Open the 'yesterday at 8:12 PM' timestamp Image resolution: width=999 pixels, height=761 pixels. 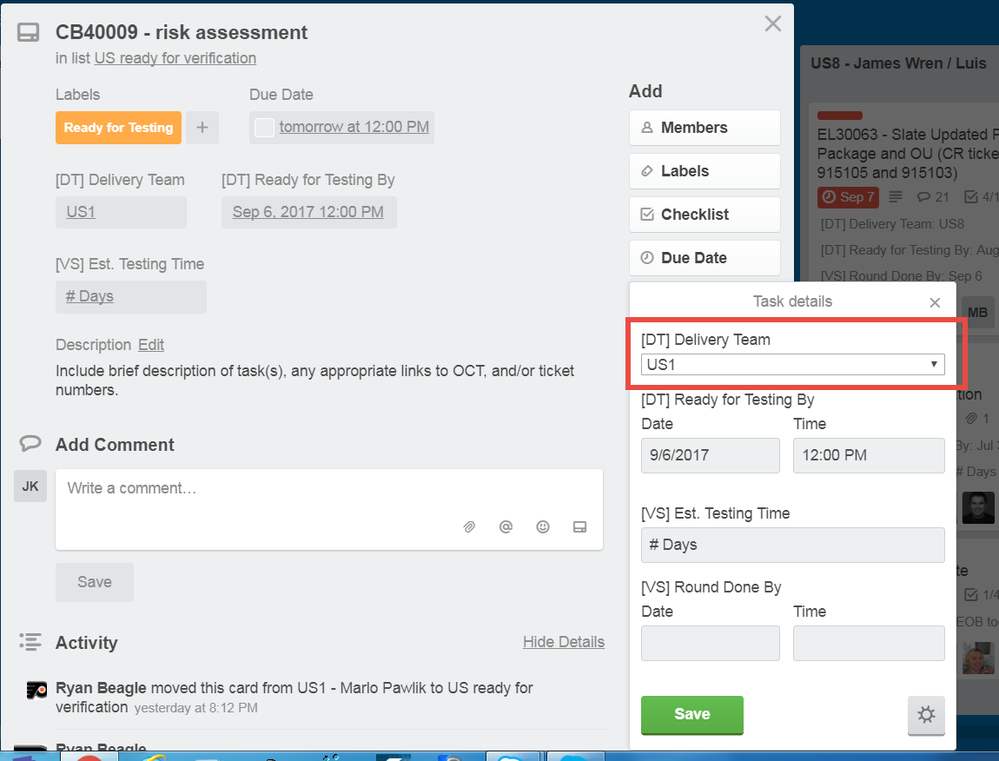click(x=196, y=708)
